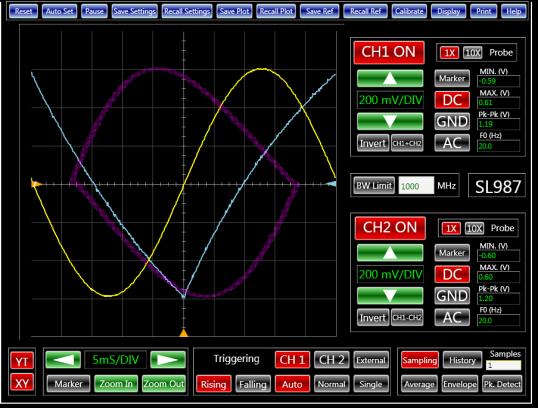Click Save Plot in toolbar

point(234,11)
